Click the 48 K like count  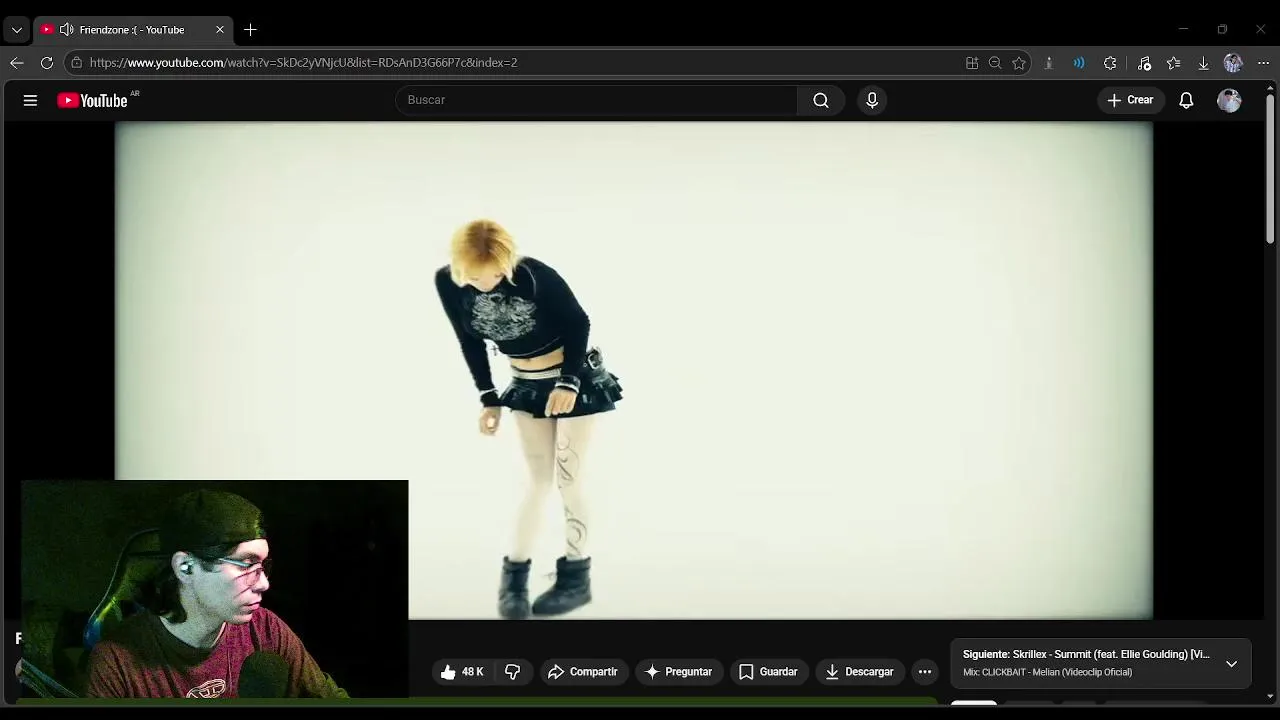[473, 672]
